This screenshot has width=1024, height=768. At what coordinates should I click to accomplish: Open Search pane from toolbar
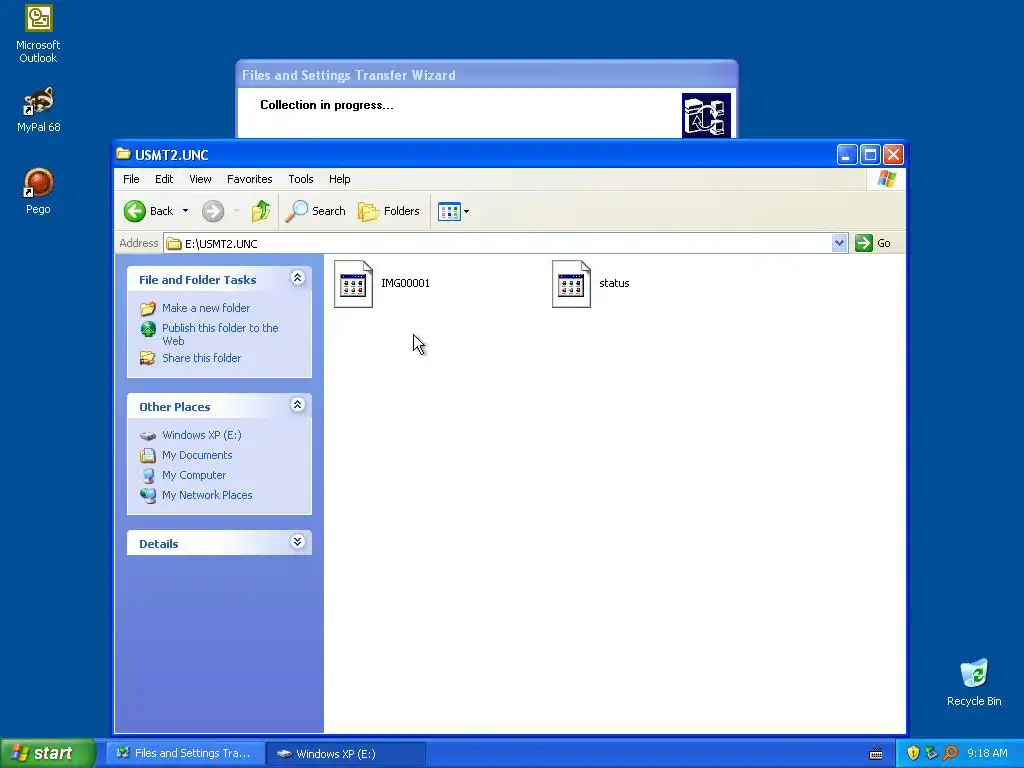[x=315, y=211]
